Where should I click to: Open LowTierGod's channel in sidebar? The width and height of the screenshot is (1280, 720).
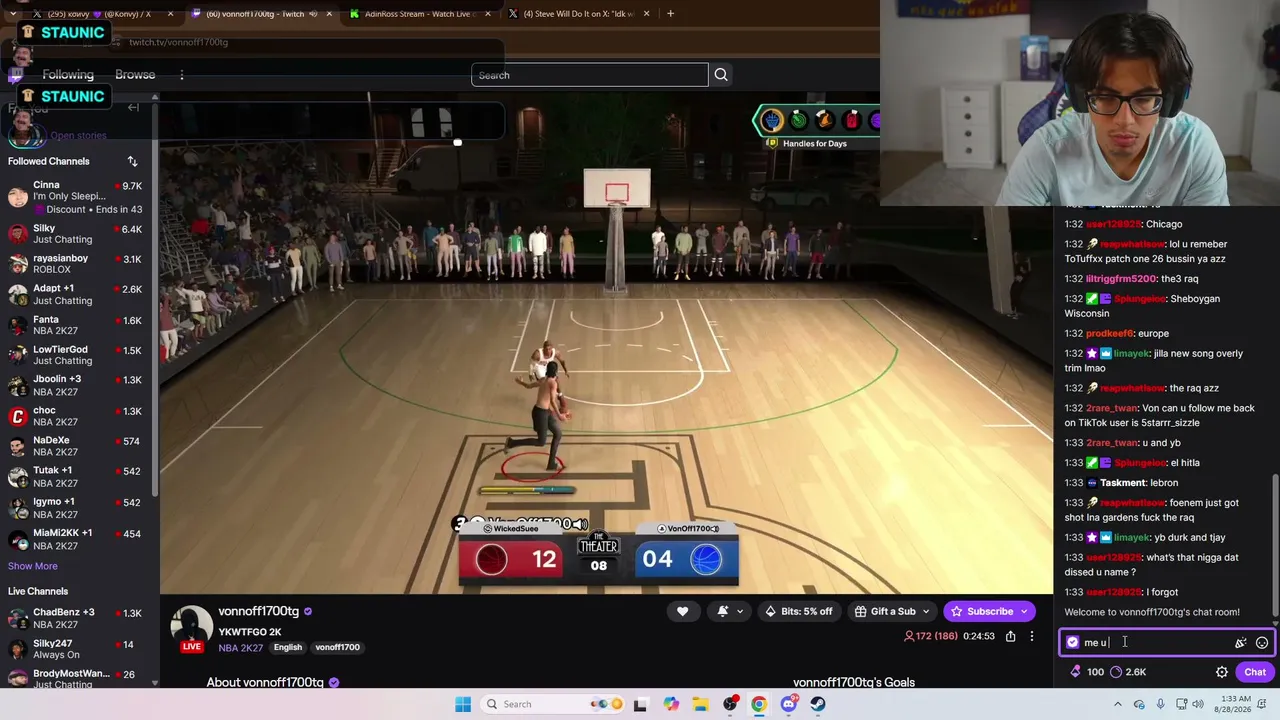78,355
